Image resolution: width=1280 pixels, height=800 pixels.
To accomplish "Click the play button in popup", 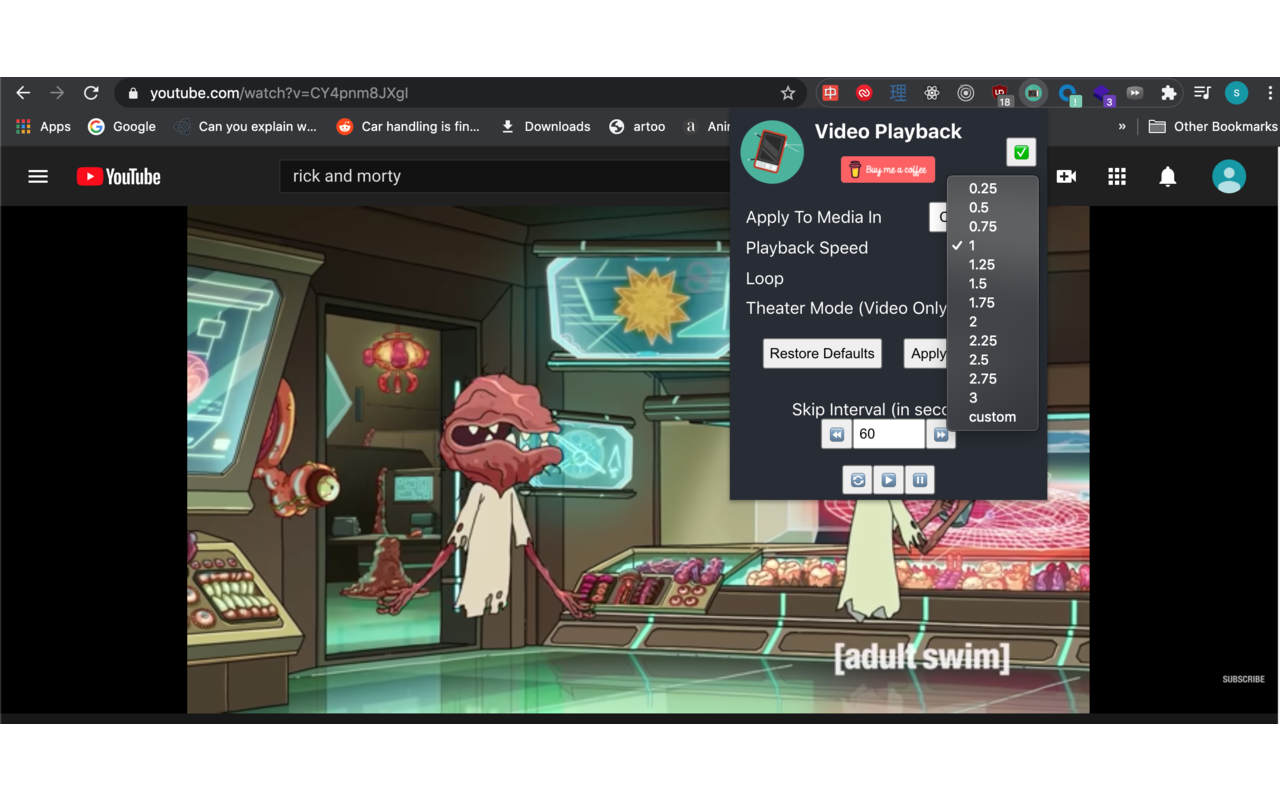I will [x=888, y=480].
